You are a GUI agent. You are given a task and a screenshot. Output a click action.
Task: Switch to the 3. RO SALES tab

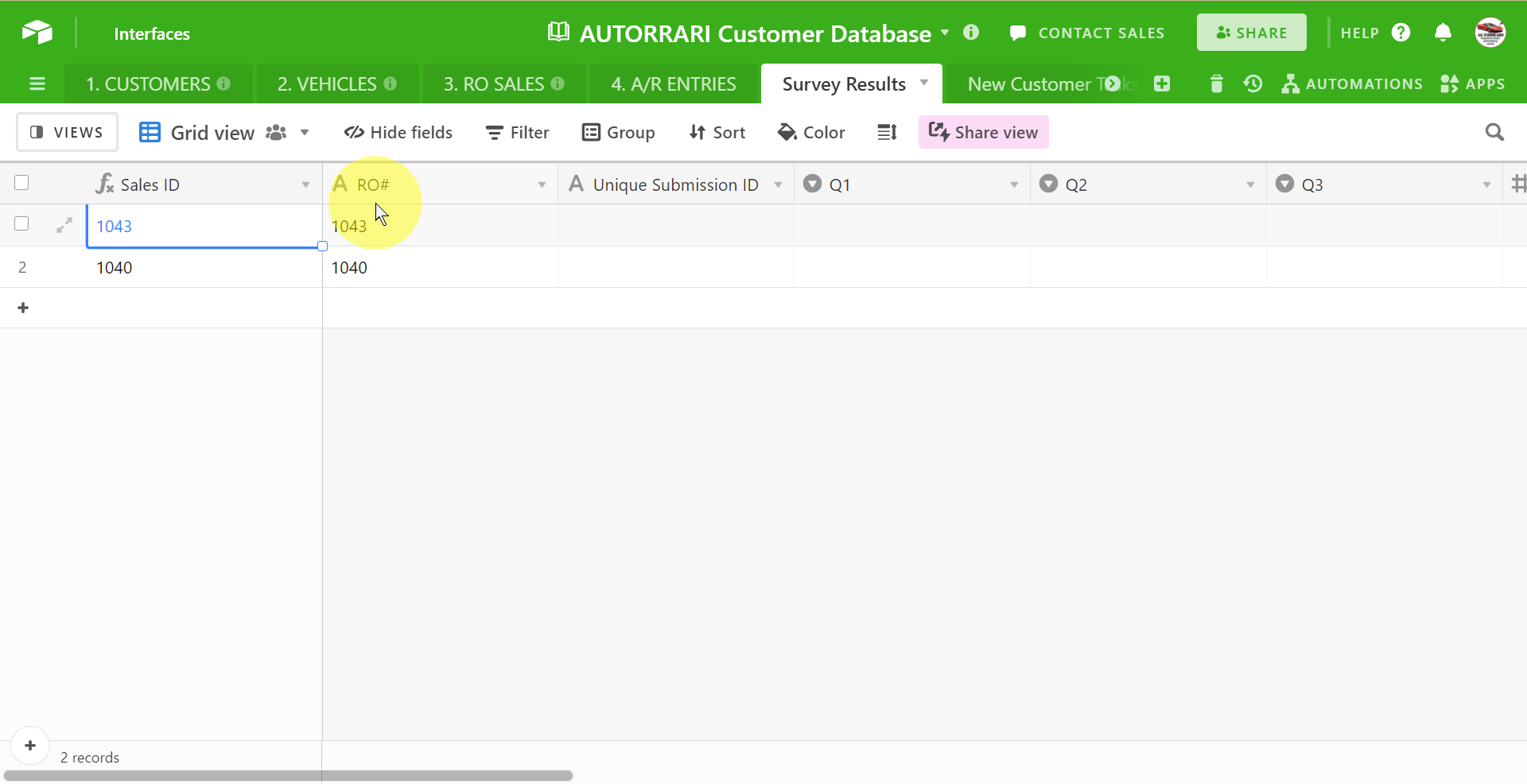point(503,83)
